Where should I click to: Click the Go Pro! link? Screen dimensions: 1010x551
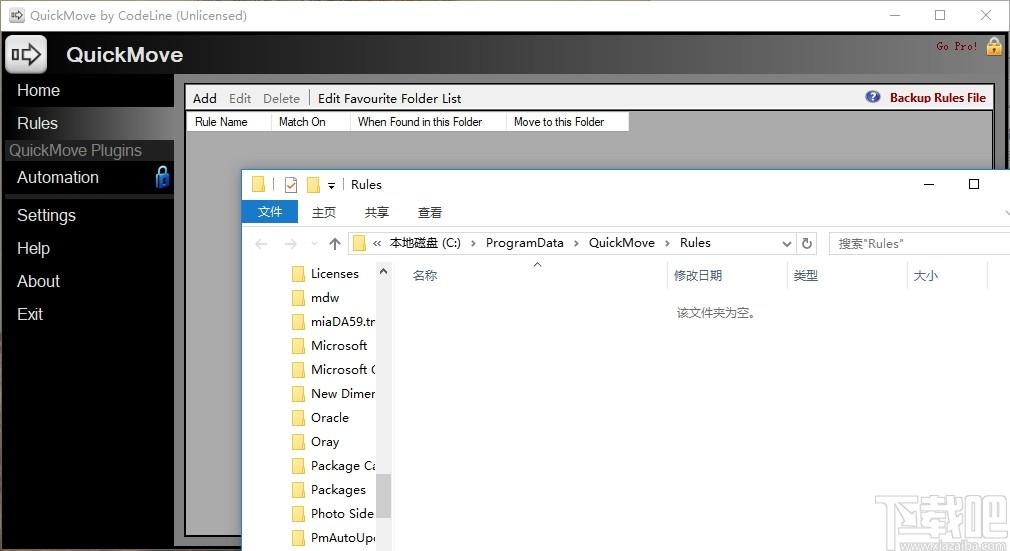(x=957, y=46)
